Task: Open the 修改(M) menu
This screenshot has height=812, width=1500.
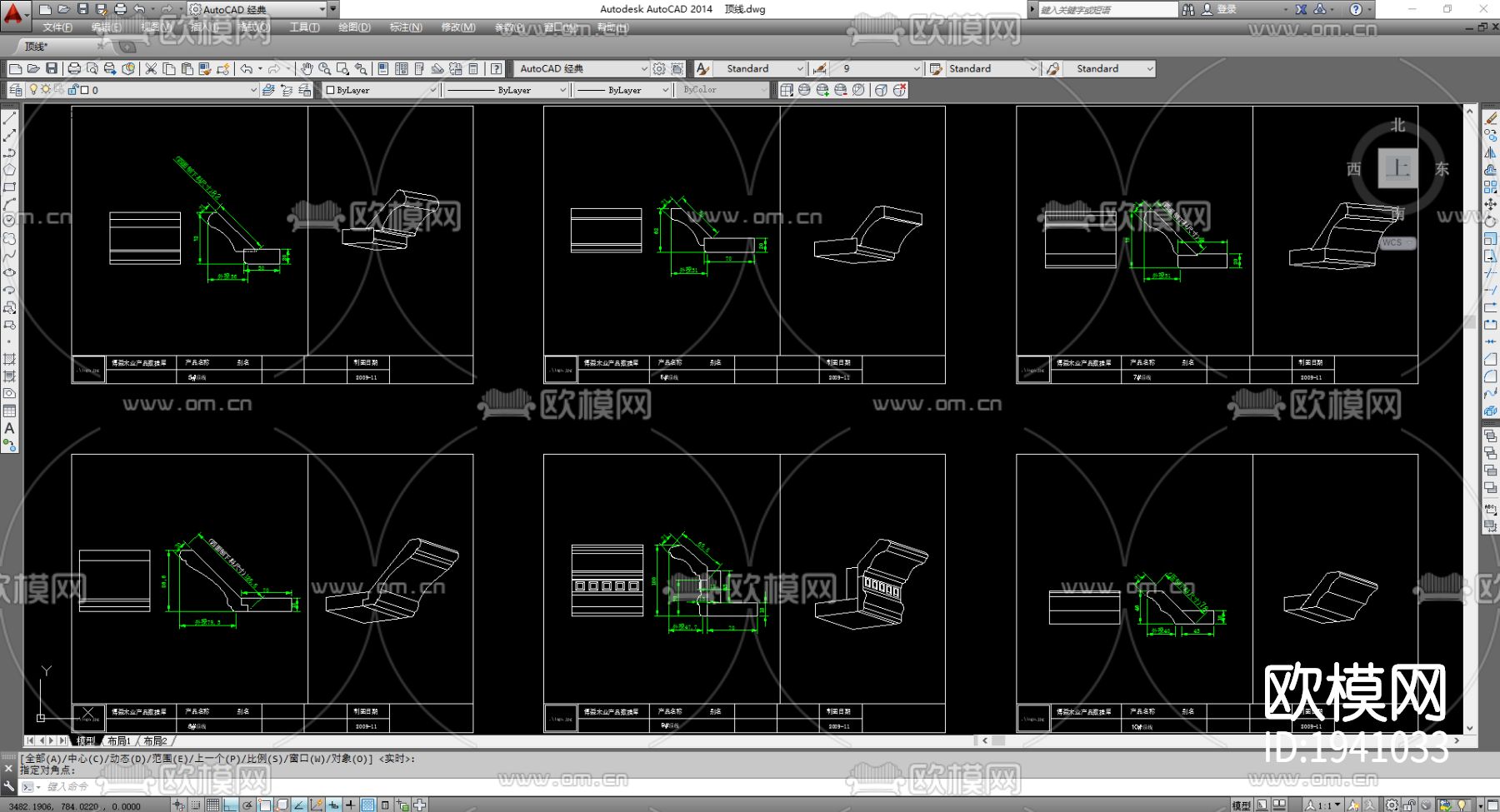Action: 457,27
